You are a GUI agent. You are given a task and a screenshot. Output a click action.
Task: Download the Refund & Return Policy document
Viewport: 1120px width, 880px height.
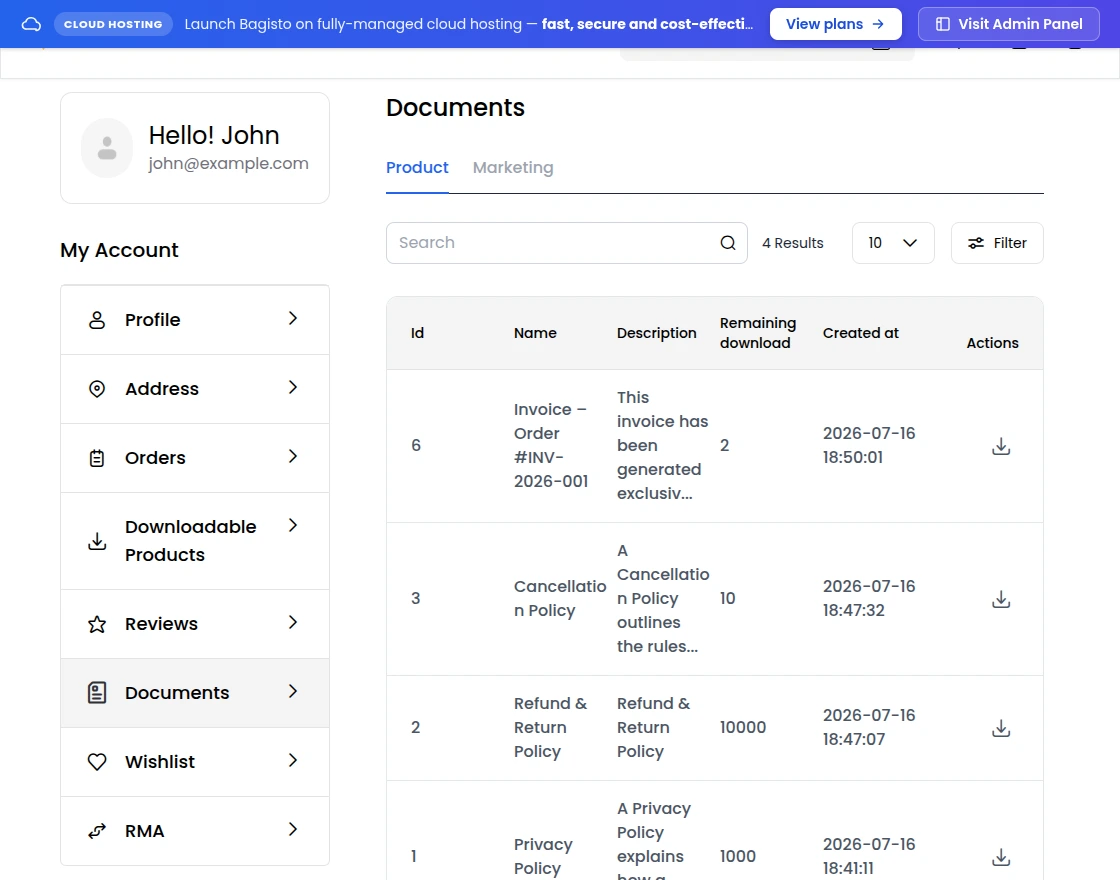coord(1001,728)
